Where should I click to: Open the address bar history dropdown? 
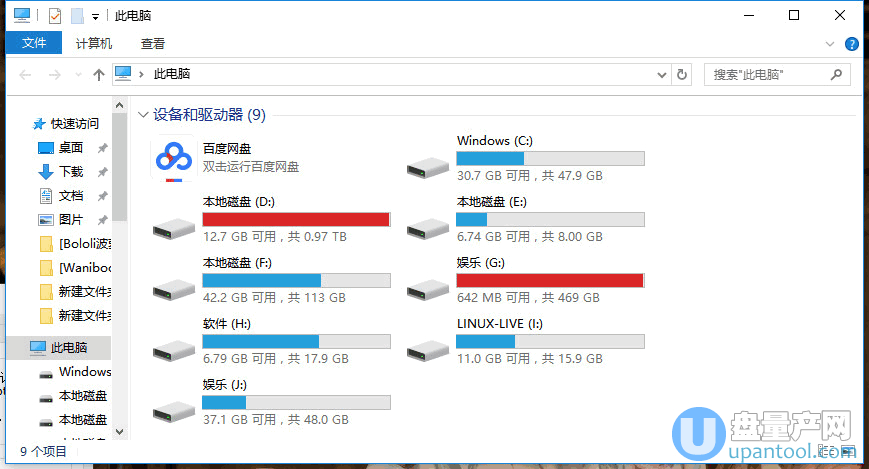661,74
